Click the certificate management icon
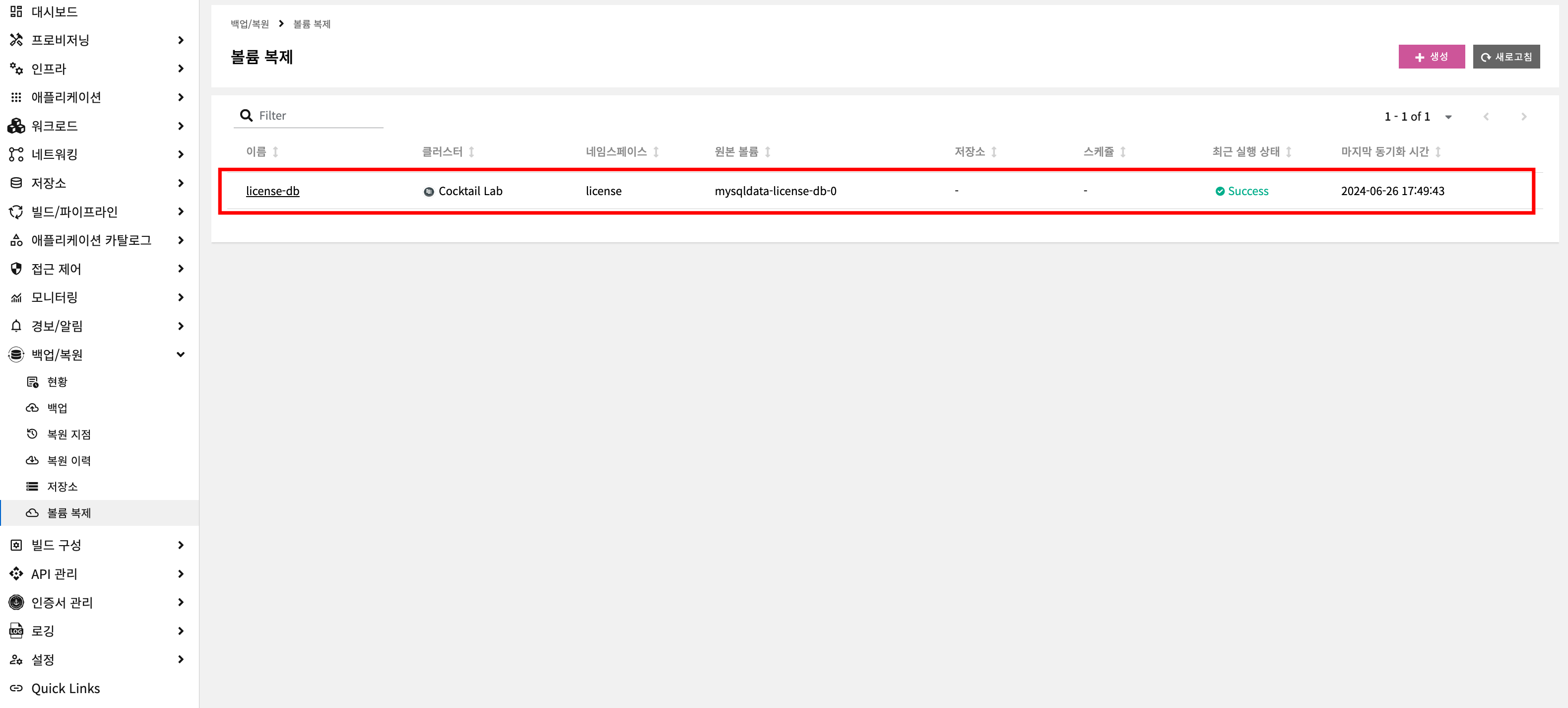 click(x=16, y=602)
